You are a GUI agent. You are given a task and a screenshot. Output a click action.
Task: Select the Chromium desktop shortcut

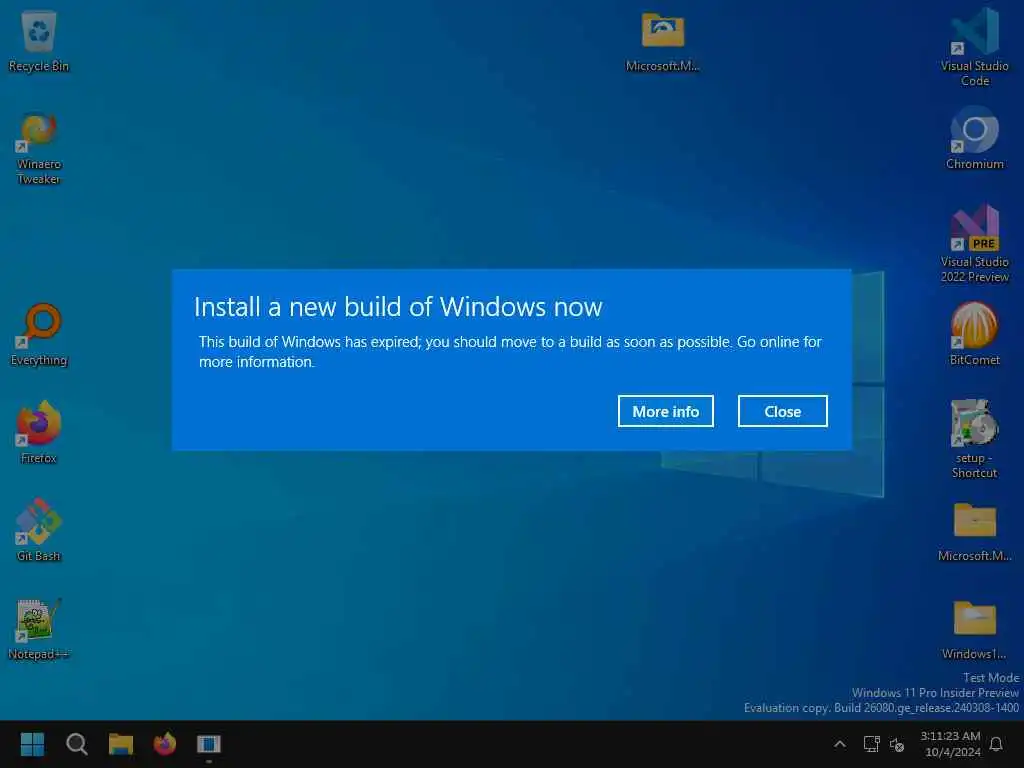974,138
